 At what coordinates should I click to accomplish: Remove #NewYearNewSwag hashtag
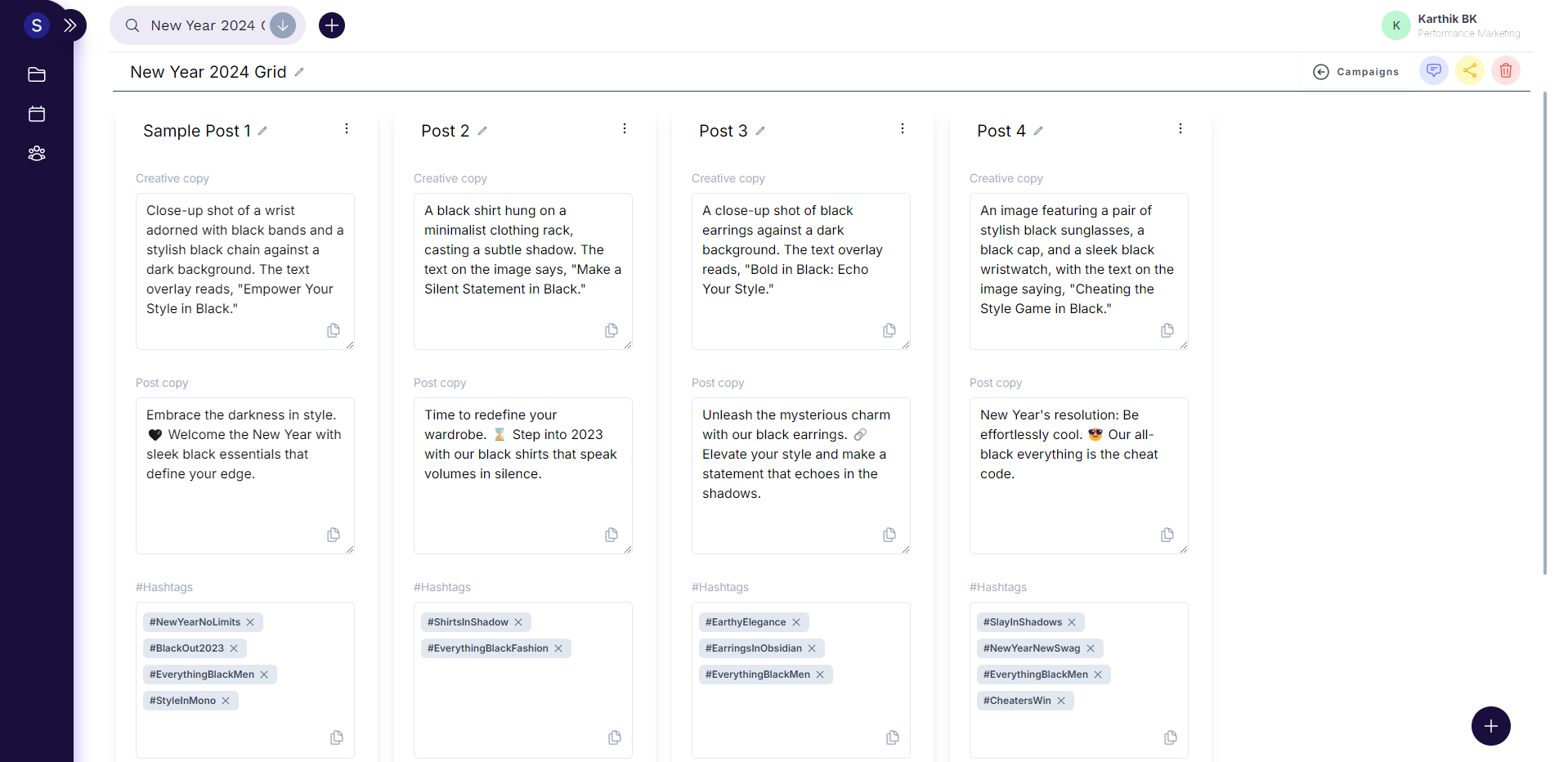[x=1091, y=648]
